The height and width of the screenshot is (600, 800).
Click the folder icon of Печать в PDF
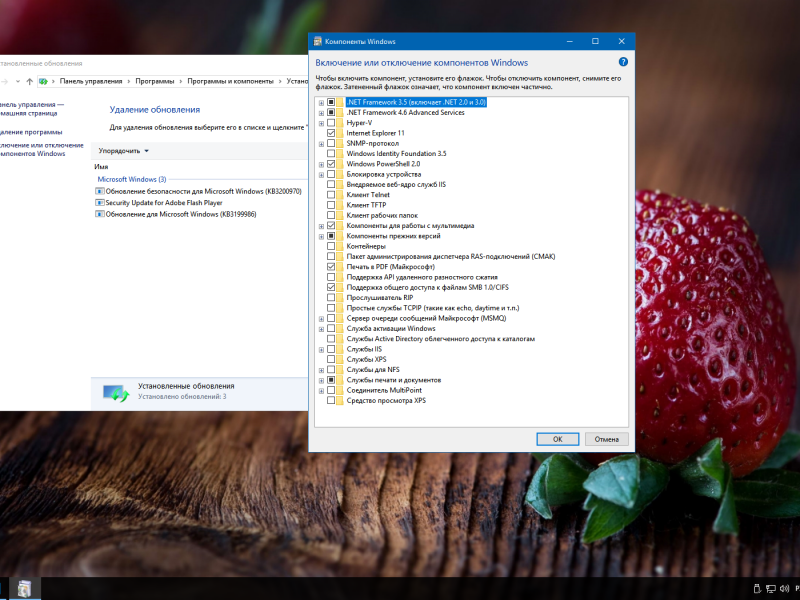tap(340, 267)
